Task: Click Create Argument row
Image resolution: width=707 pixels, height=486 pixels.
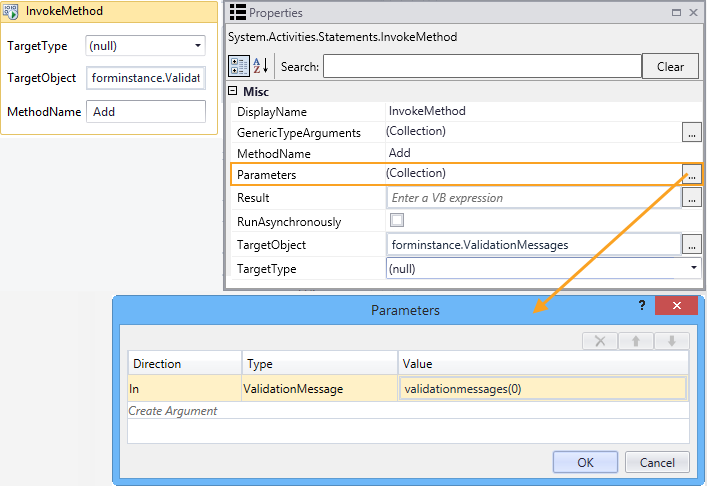Action: pyautogui.click(x=173, y=411)
